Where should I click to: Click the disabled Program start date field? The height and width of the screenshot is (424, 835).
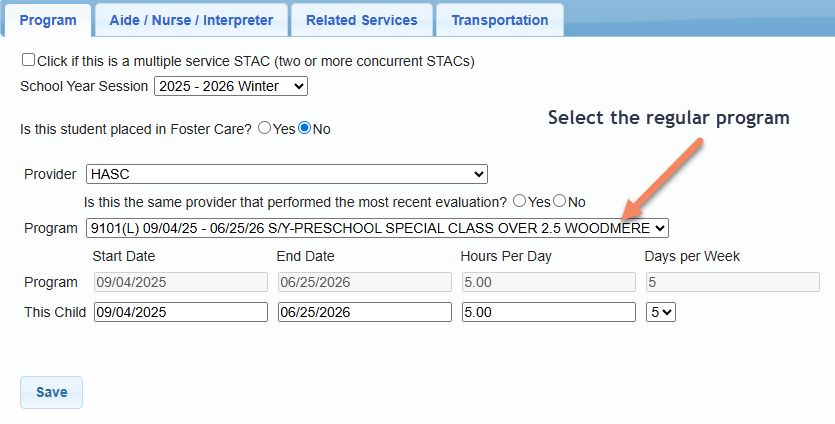point(181,282)
